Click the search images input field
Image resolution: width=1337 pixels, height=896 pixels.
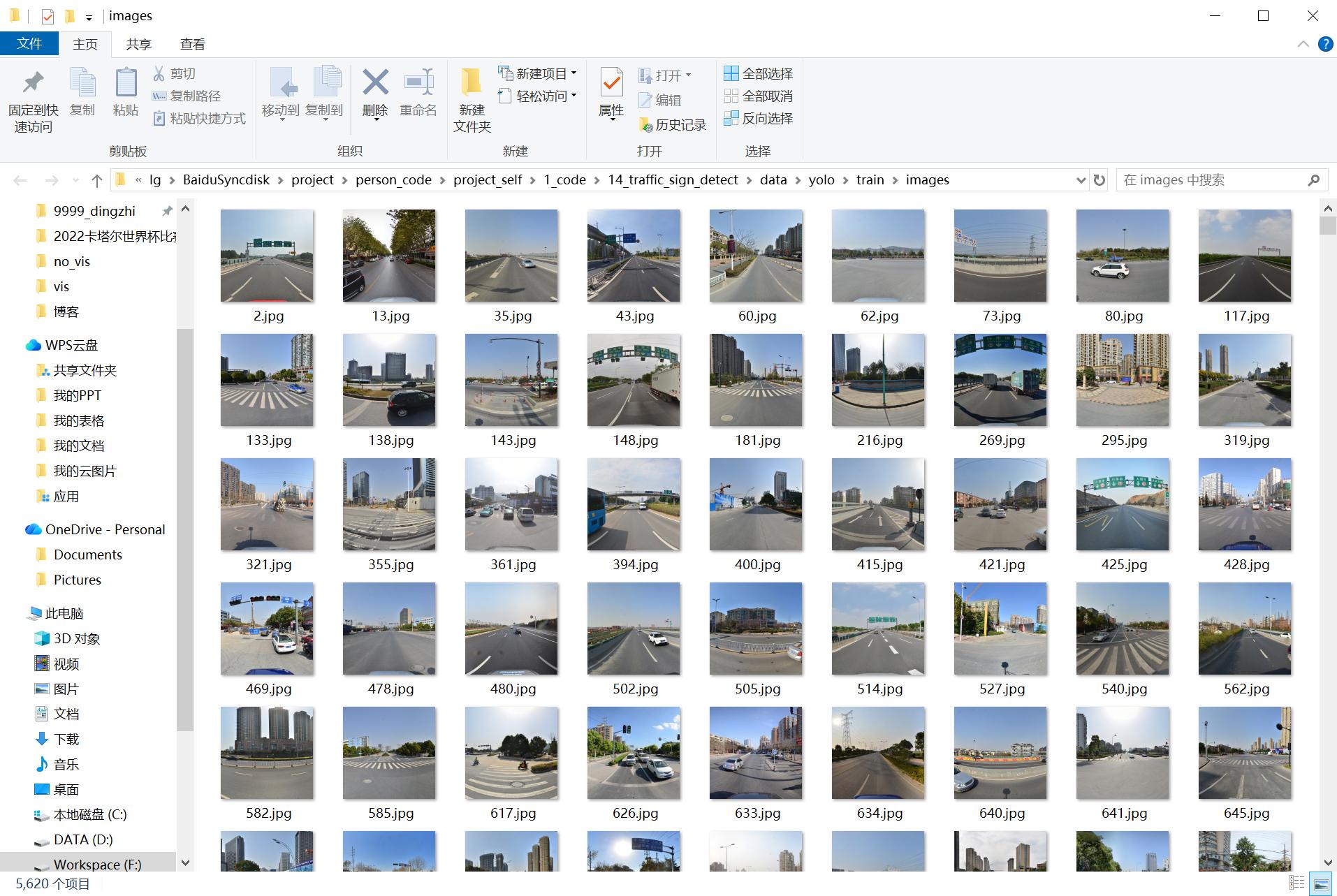(1211, 180)
